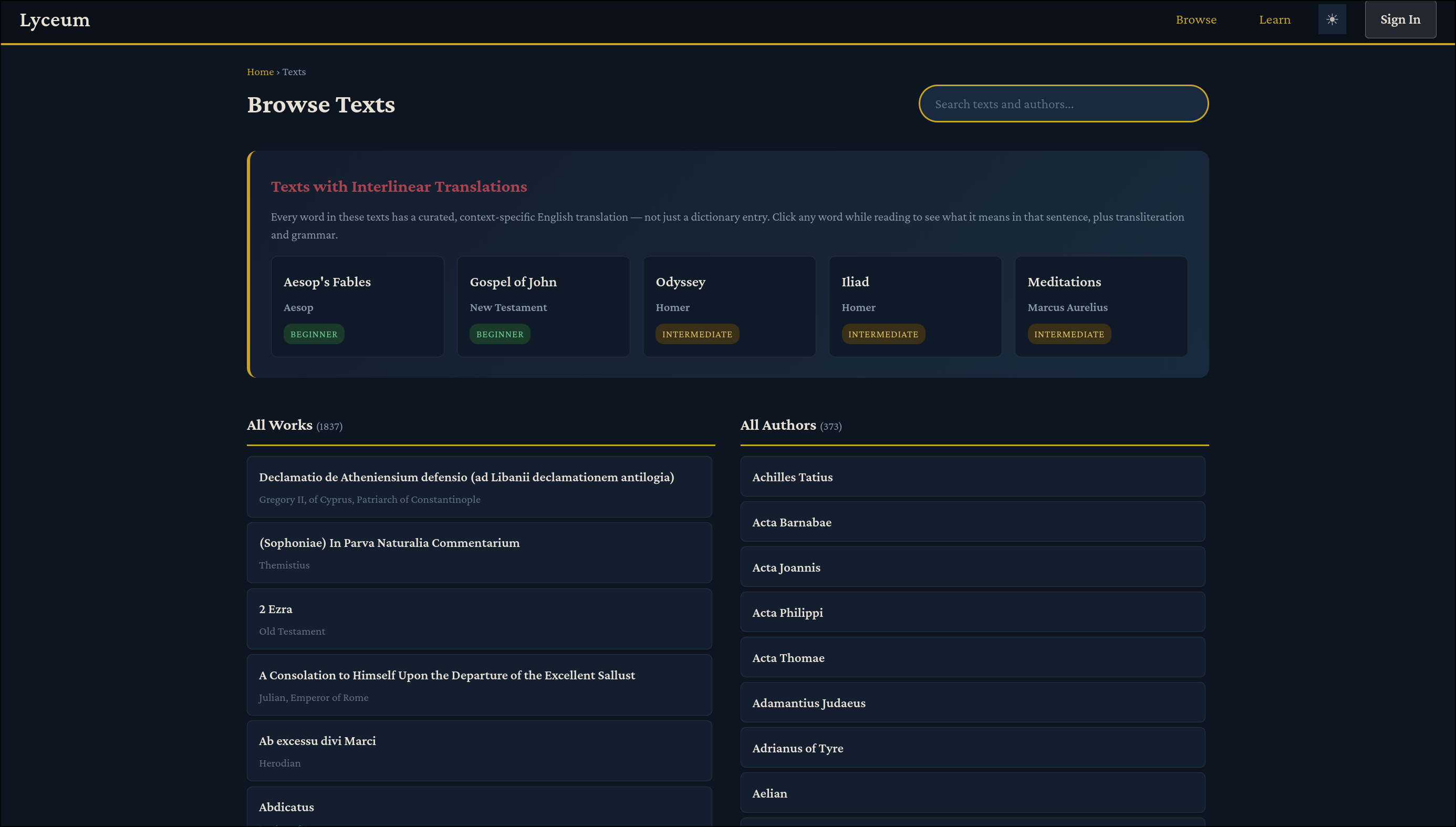Open Sophoniae In Parva Naturalia Commentarium
The image size is (1456, 827).
click(x=479, y=553)
